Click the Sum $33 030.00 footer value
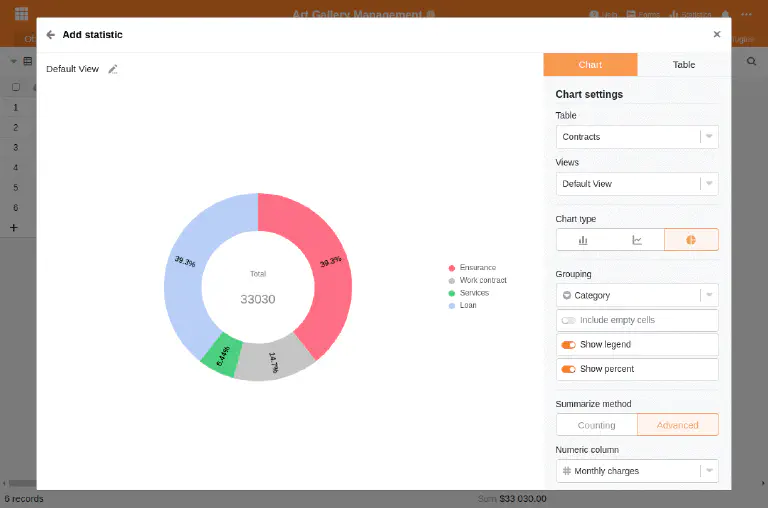 [512, 499]
